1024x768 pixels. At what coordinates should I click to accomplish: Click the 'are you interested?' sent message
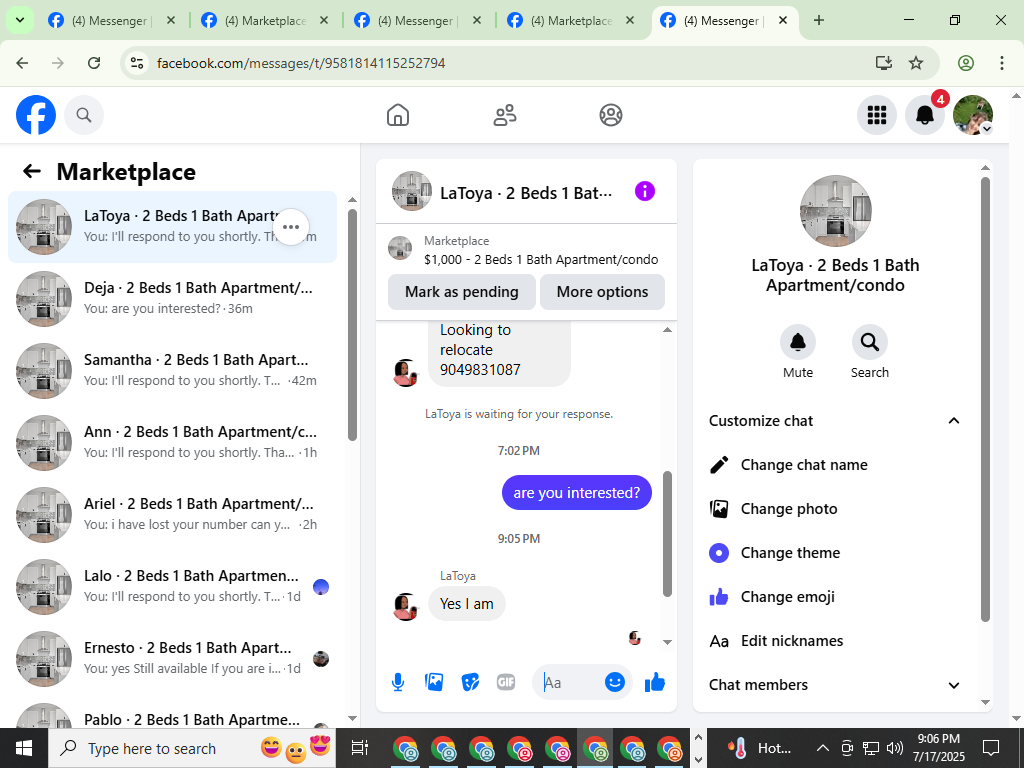coord(577,493)
